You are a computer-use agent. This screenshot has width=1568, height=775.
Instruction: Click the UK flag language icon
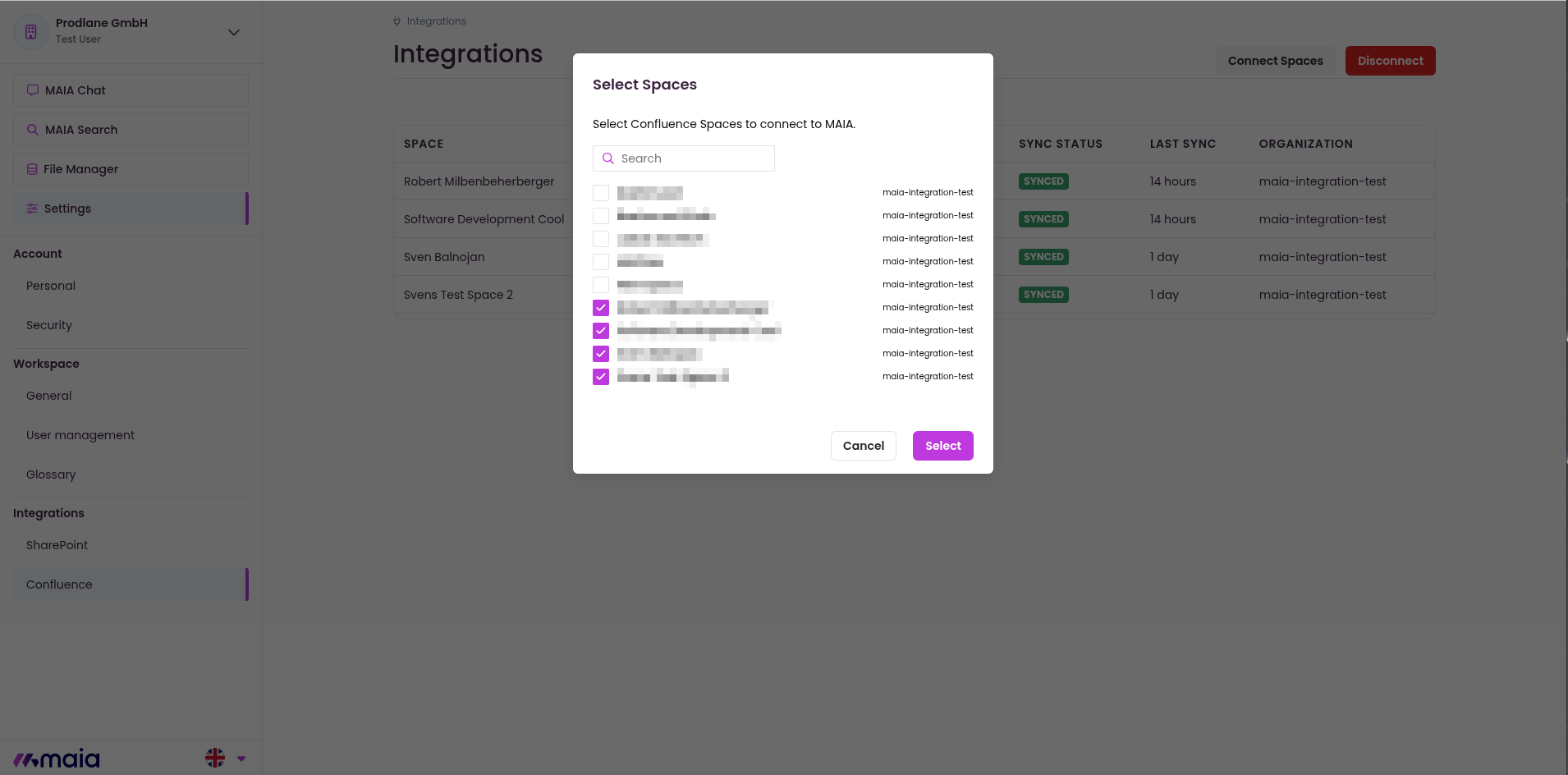(215, 758)
